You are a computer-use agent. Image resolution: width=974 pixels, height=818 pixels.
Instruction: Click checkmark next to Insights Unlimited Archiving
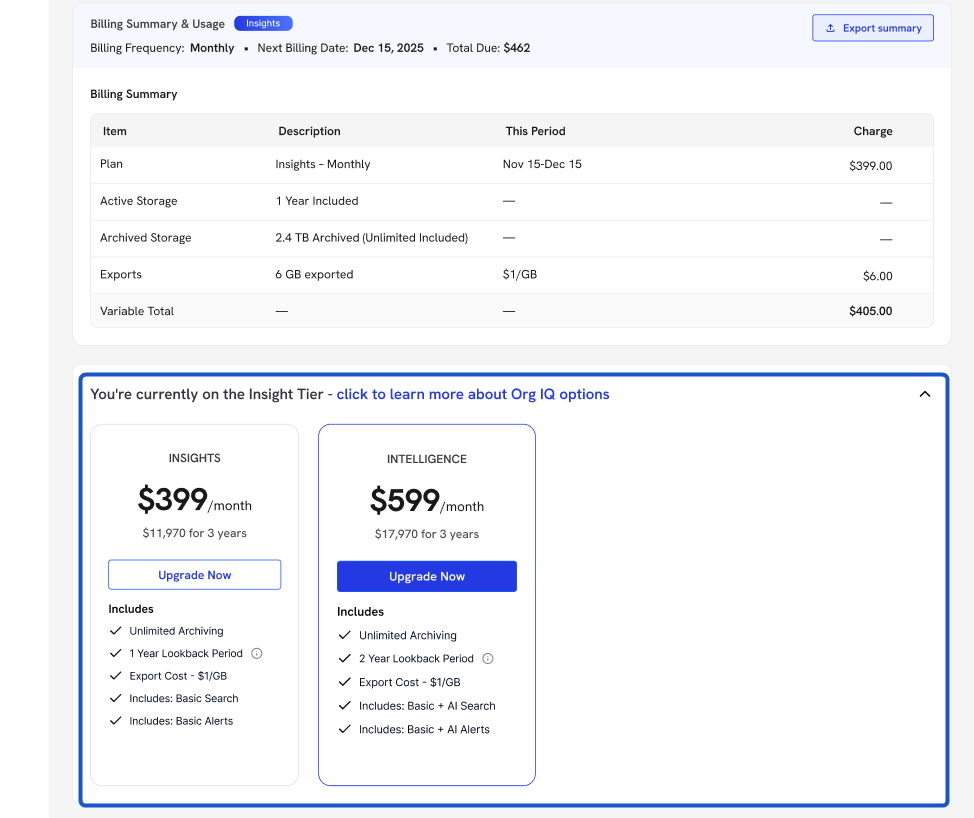pos(115,631)
